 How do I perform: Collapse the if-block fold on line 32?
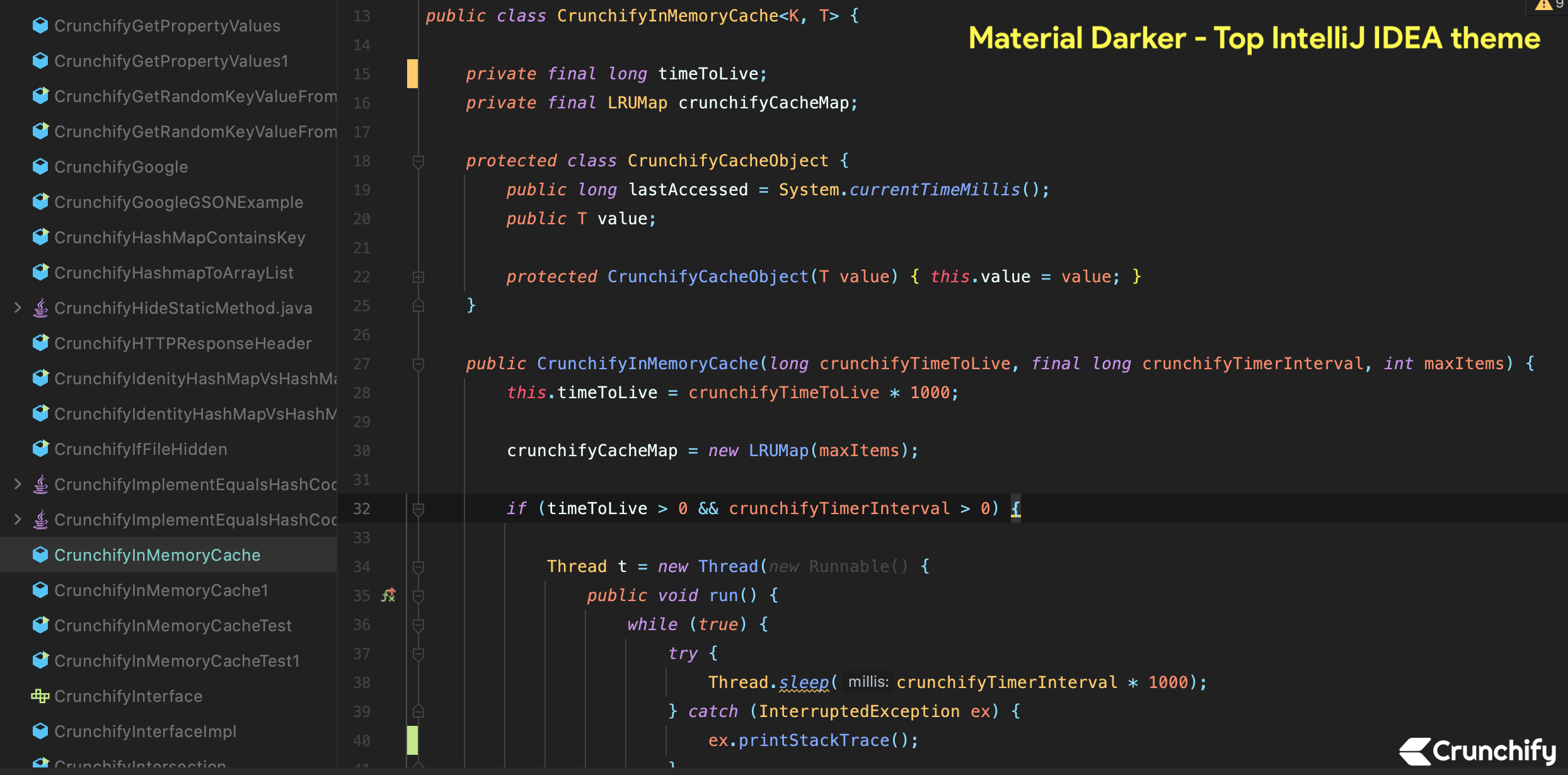point(417,508)
